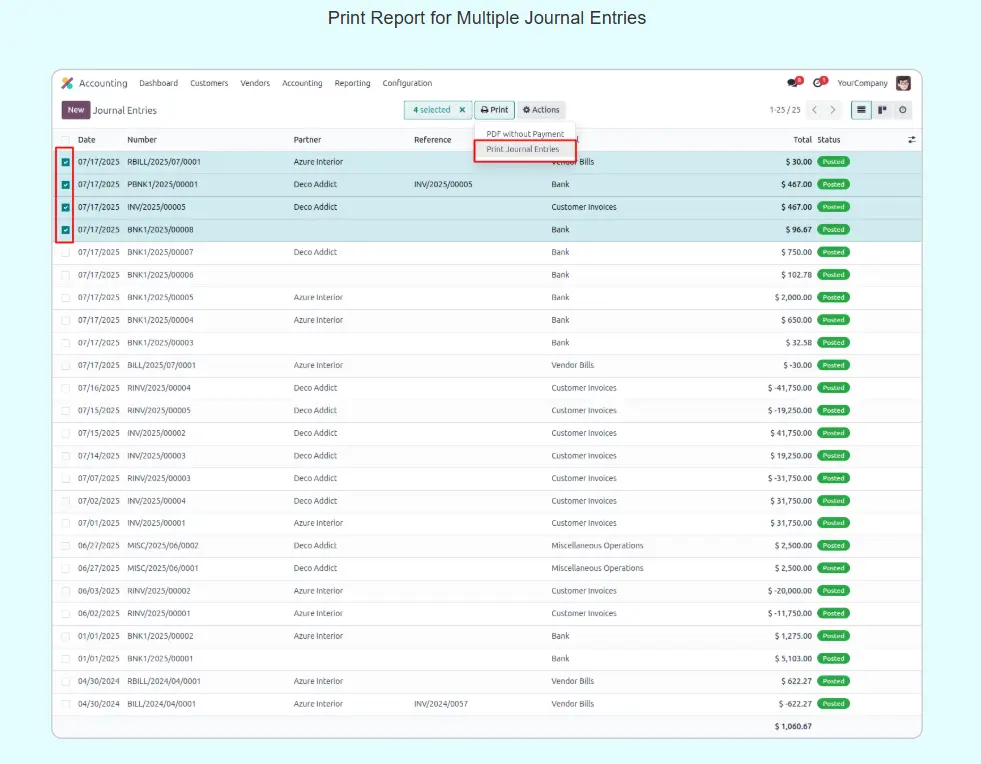Check the BNK1/2025/00007 row checkbox
Viewport: 981px width, 764px height.
click(x=66, y=252)
